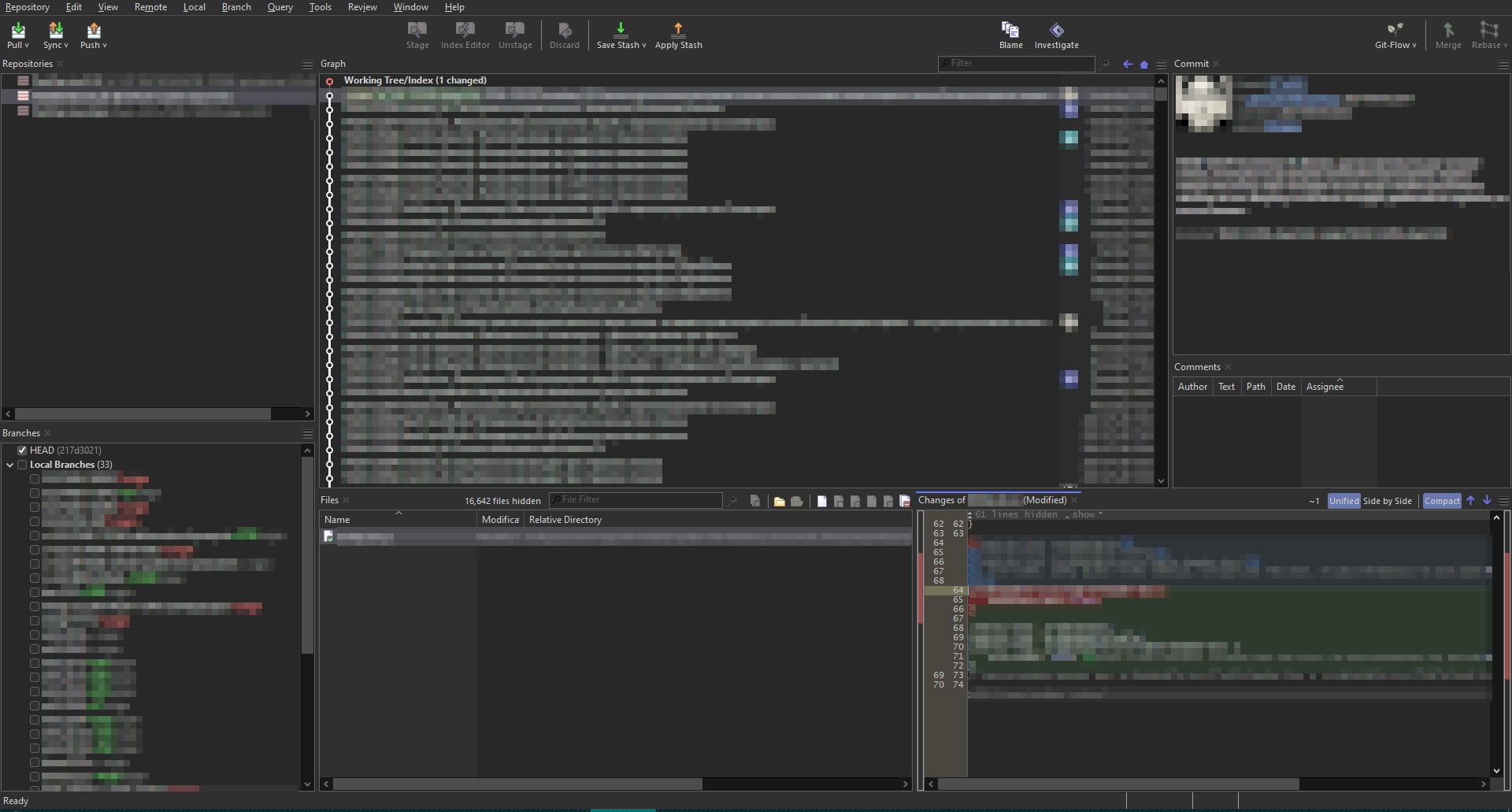Click the Git-Flow toolbar icon
Image resolution: width=1512 pixels, height=812 pixels.
(x=1395, y=30)
